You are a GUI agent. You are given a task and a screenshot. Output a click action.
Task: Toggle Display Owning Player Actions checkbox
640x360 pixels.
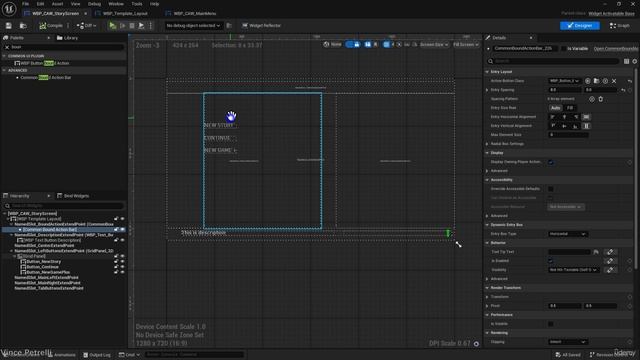(x=551, y=162)
